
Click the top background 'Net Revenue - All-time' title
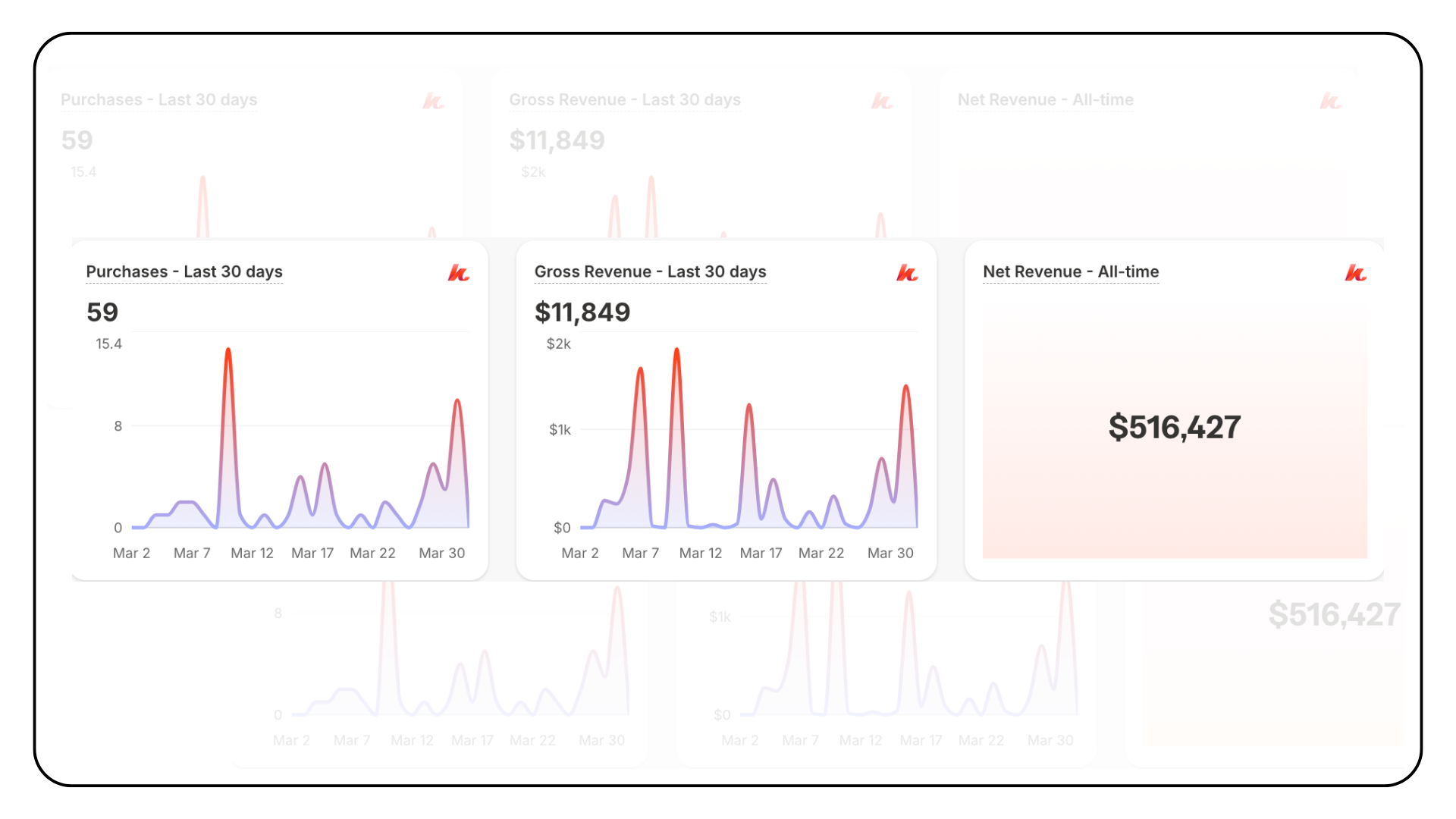1045,99
